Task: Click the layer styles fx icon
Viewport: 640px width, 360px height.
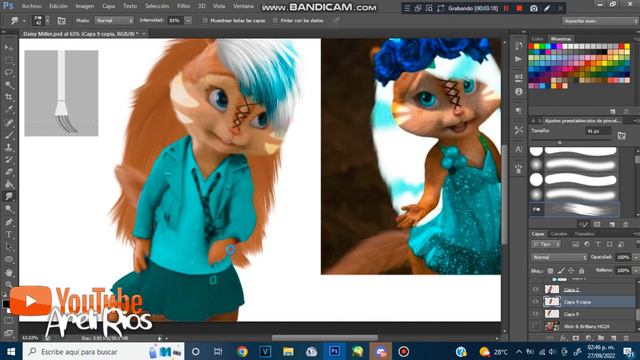Action: [x=564, y=338]
